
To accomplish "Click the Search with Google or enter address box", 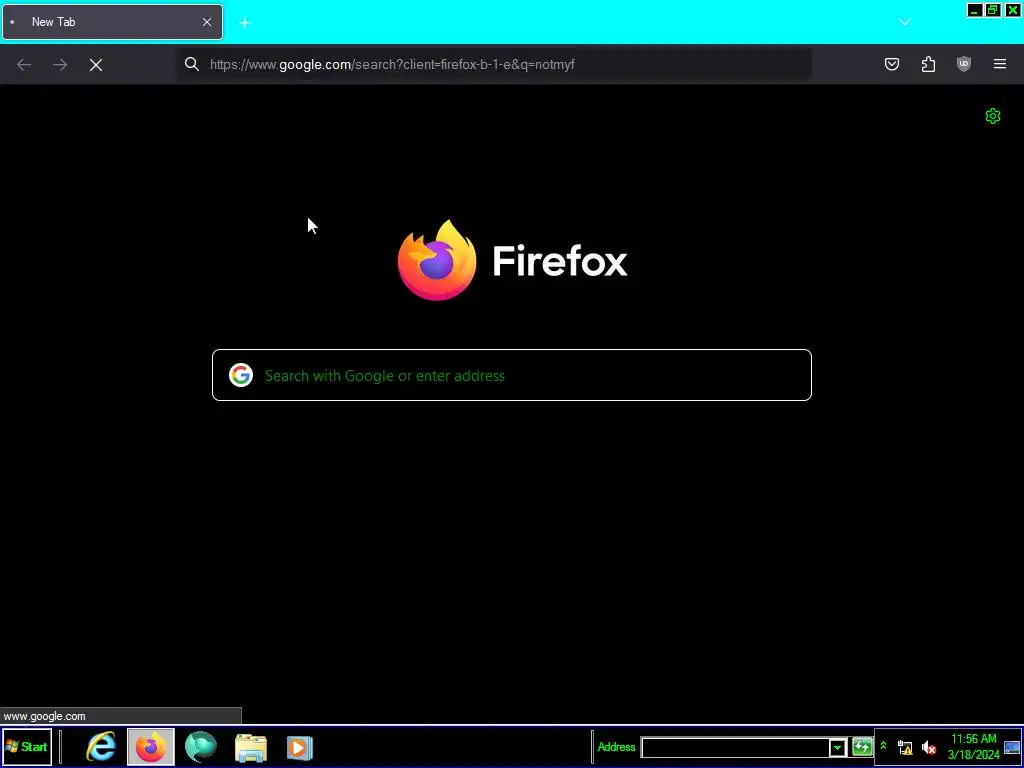I will [x=512, y=375].
